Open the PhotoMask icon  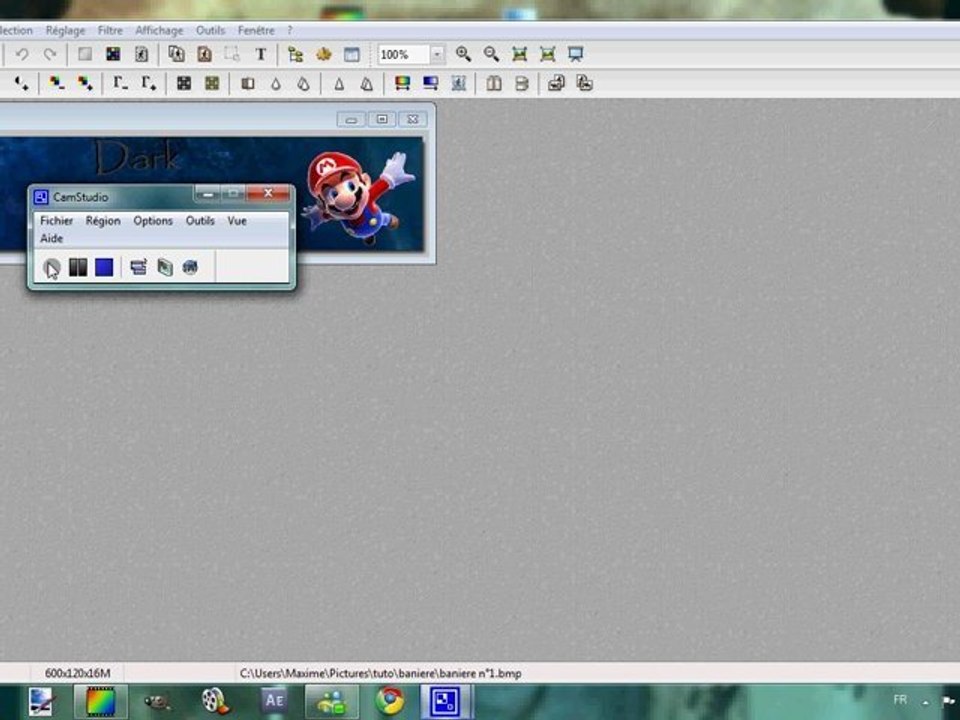459,83
